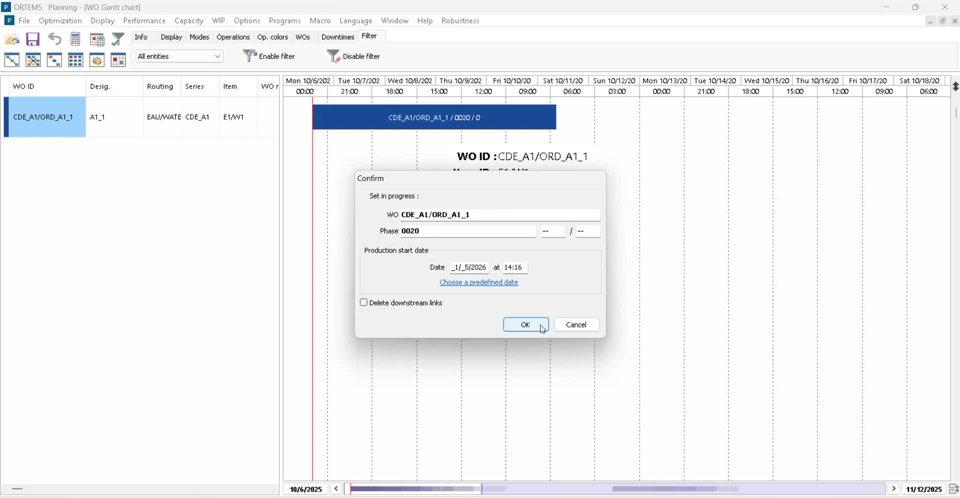The image size is (960, 498).
Task: Switch to the WOs tab
Action: pyautogui.click(x=302, y=37)
